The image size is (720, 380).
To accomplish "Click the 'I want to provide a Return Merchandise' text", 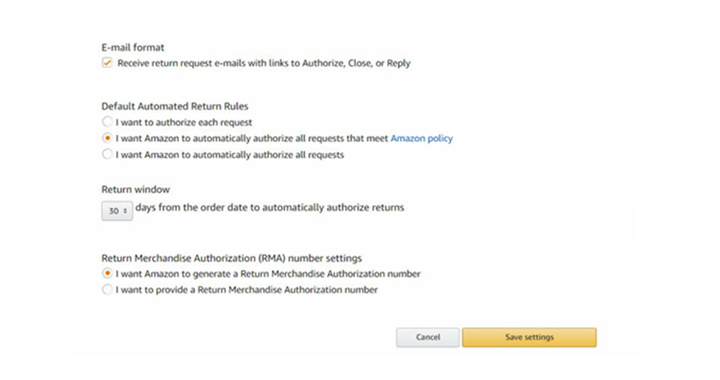I will click(x=247, y=290).
